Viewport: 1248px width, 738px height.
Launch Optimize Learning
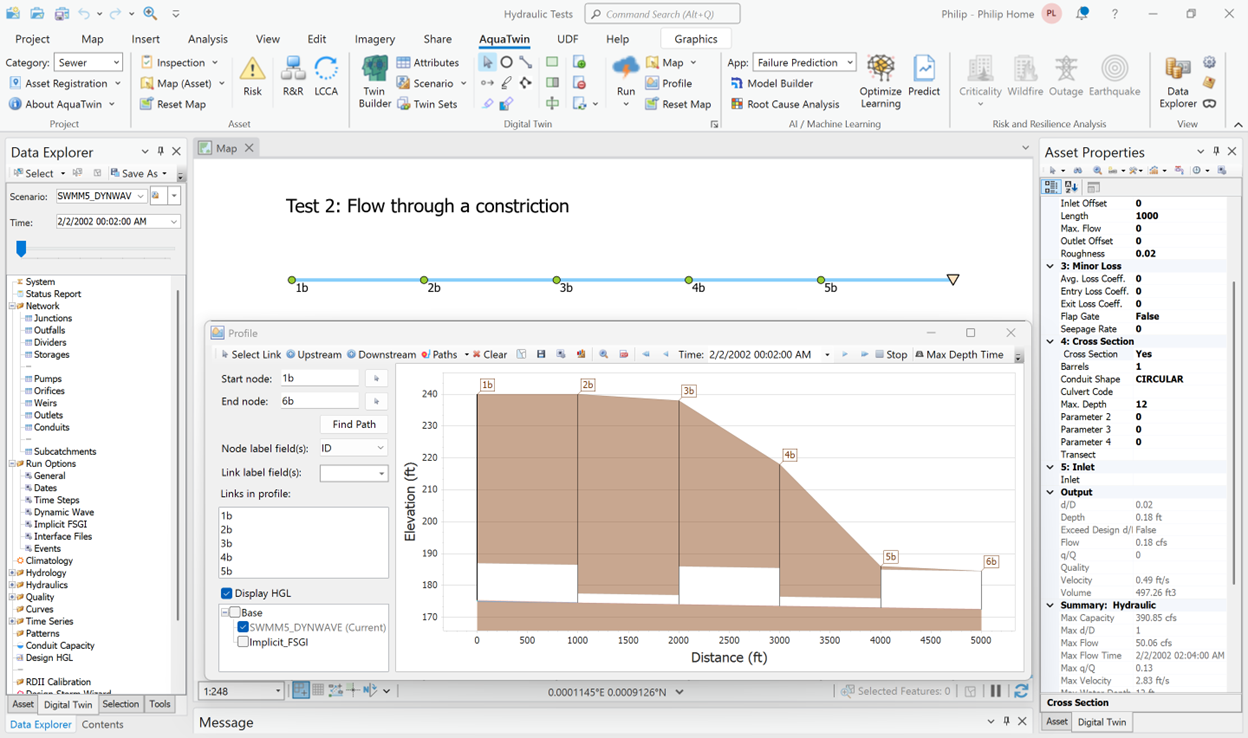click(880, 80)
